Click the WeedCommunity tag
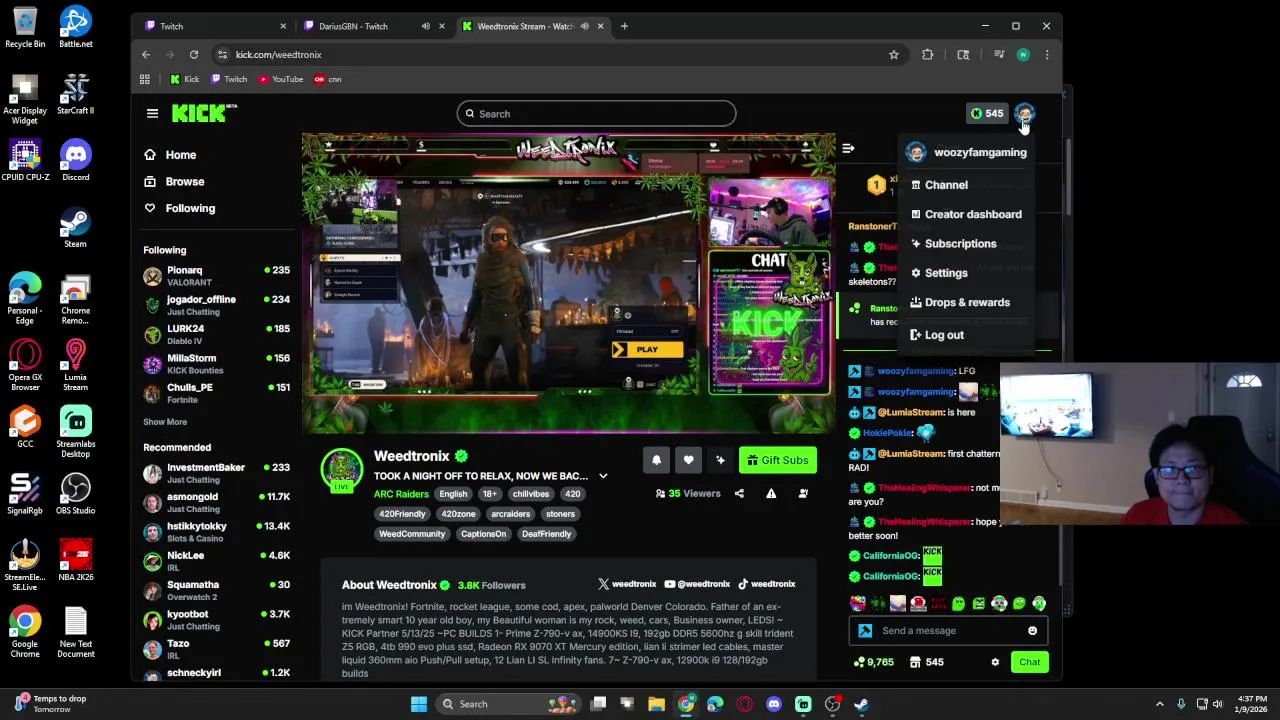Image resolution: width=1280 pixels, height=720 pixels. [411, 534]
